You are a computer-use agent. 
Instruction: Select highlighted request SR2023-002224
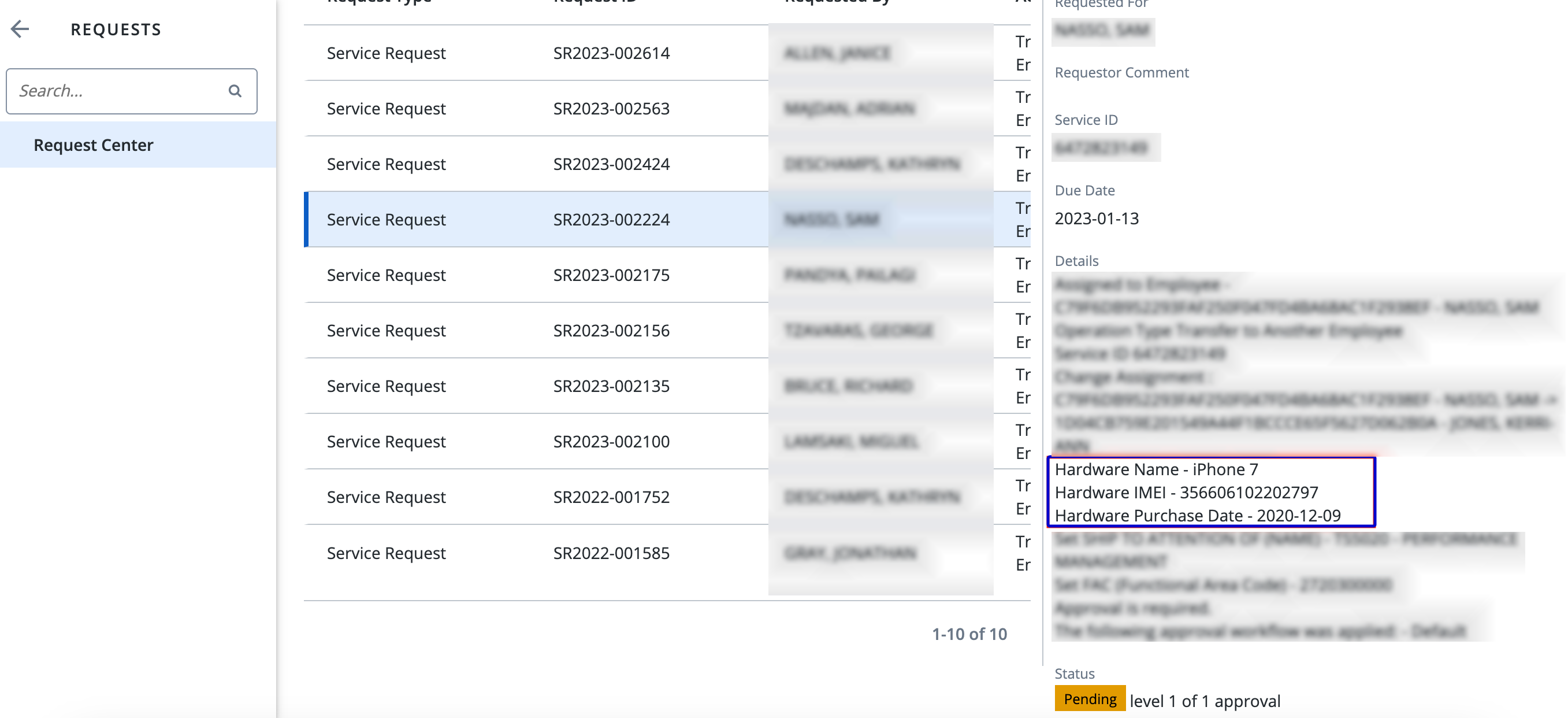[611, 219]
